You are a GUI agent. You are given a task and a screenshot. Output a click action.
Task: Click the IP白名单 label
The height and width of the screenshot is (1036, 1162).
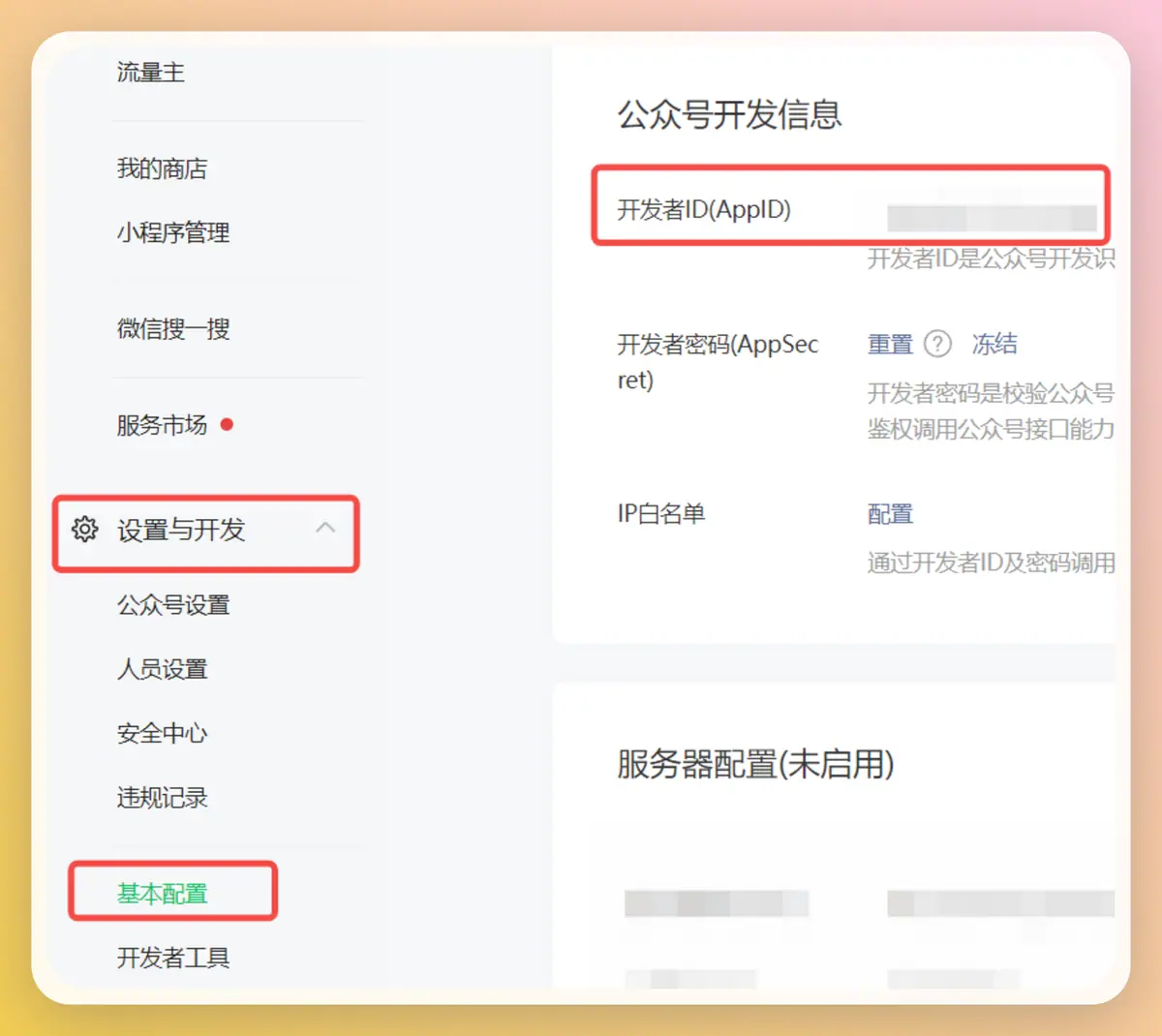click(661, 513)
